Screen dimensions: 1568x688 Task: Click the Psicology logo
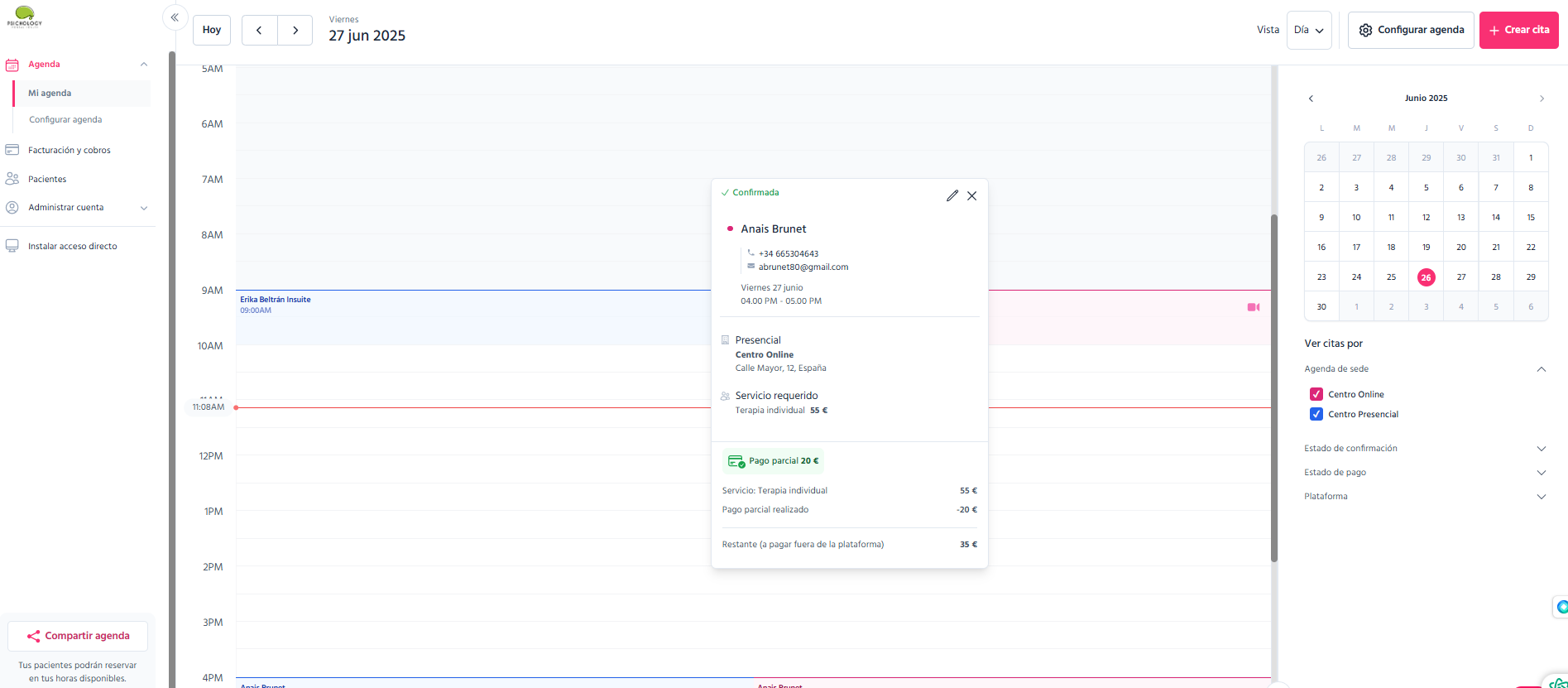point(24,17)
